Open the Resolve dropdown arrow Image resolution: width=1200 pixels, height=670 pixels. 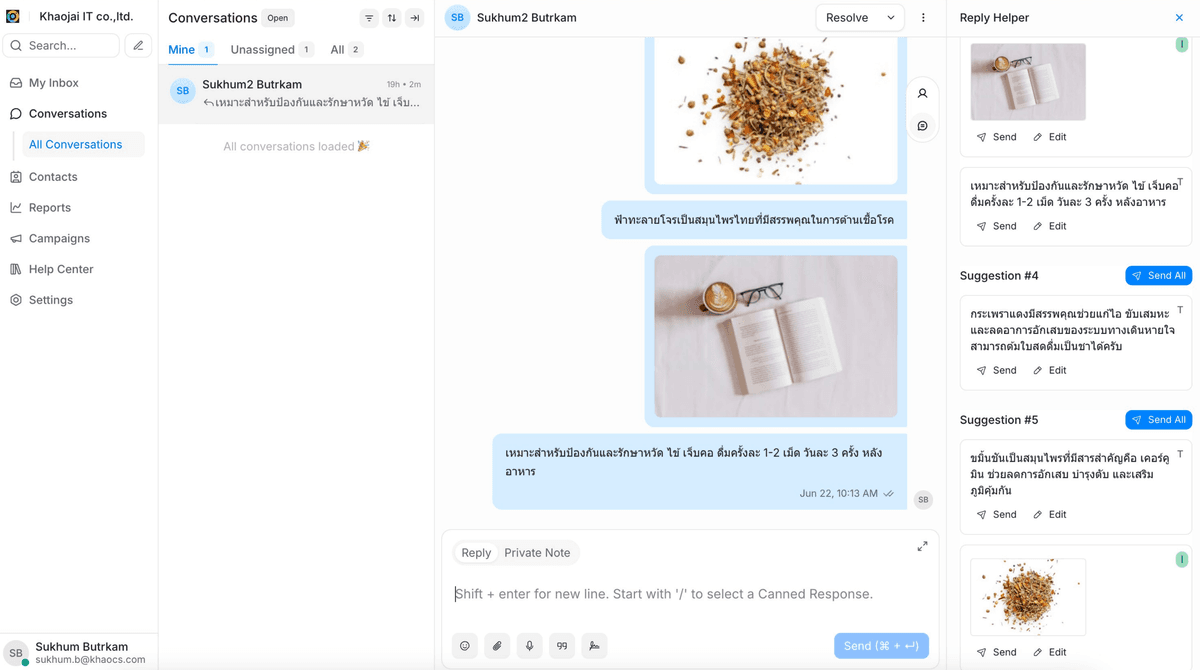pyautogui.click(x=889, y=17)
